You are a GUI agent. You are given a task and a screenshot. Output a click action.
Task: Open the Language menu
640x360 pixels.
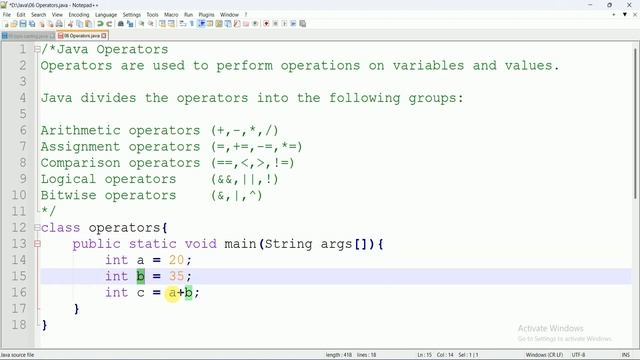[x=106, y=15]
